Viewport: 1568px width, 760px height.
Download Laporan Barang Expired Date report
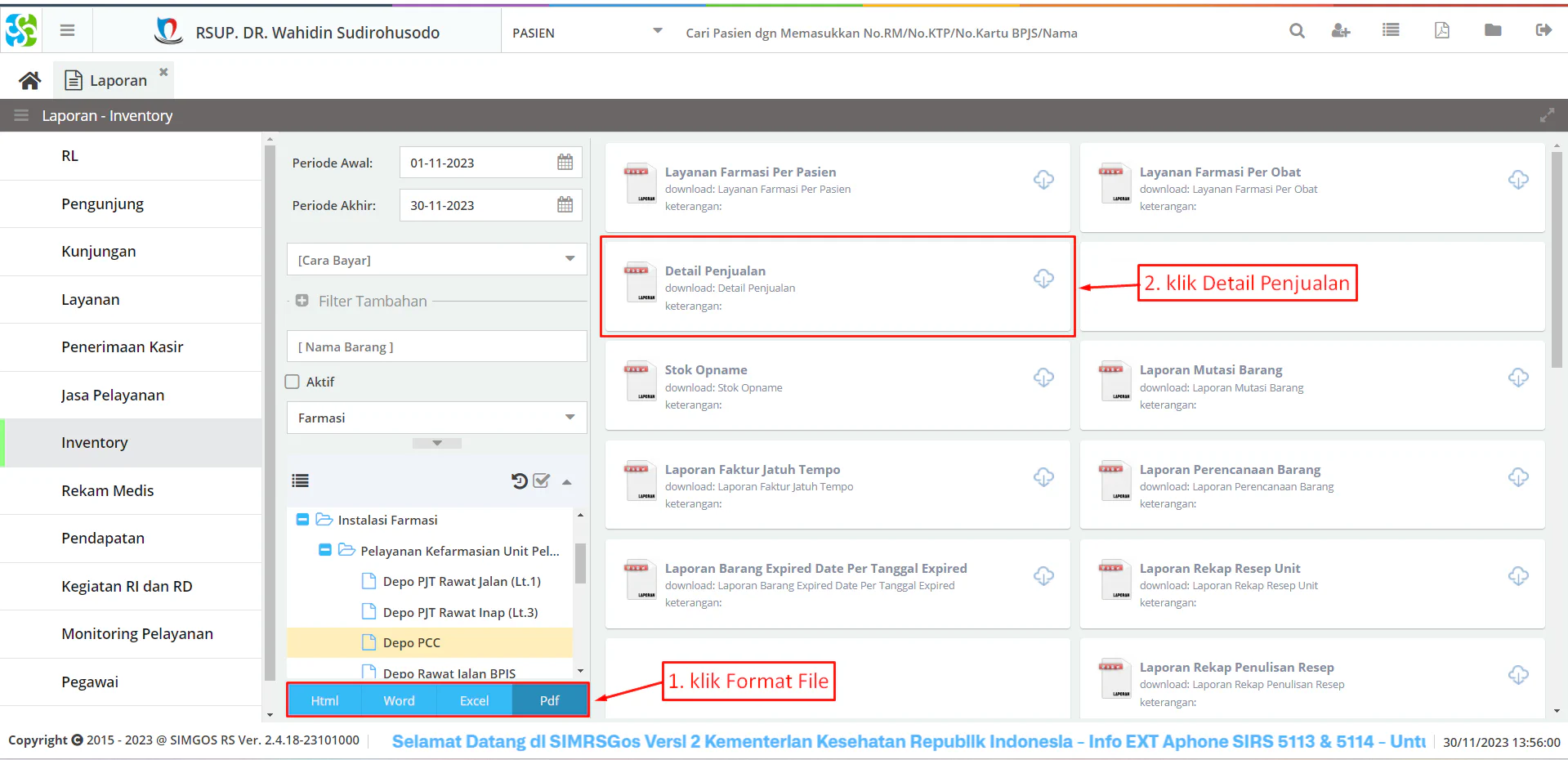click(x=1043, y=576)
